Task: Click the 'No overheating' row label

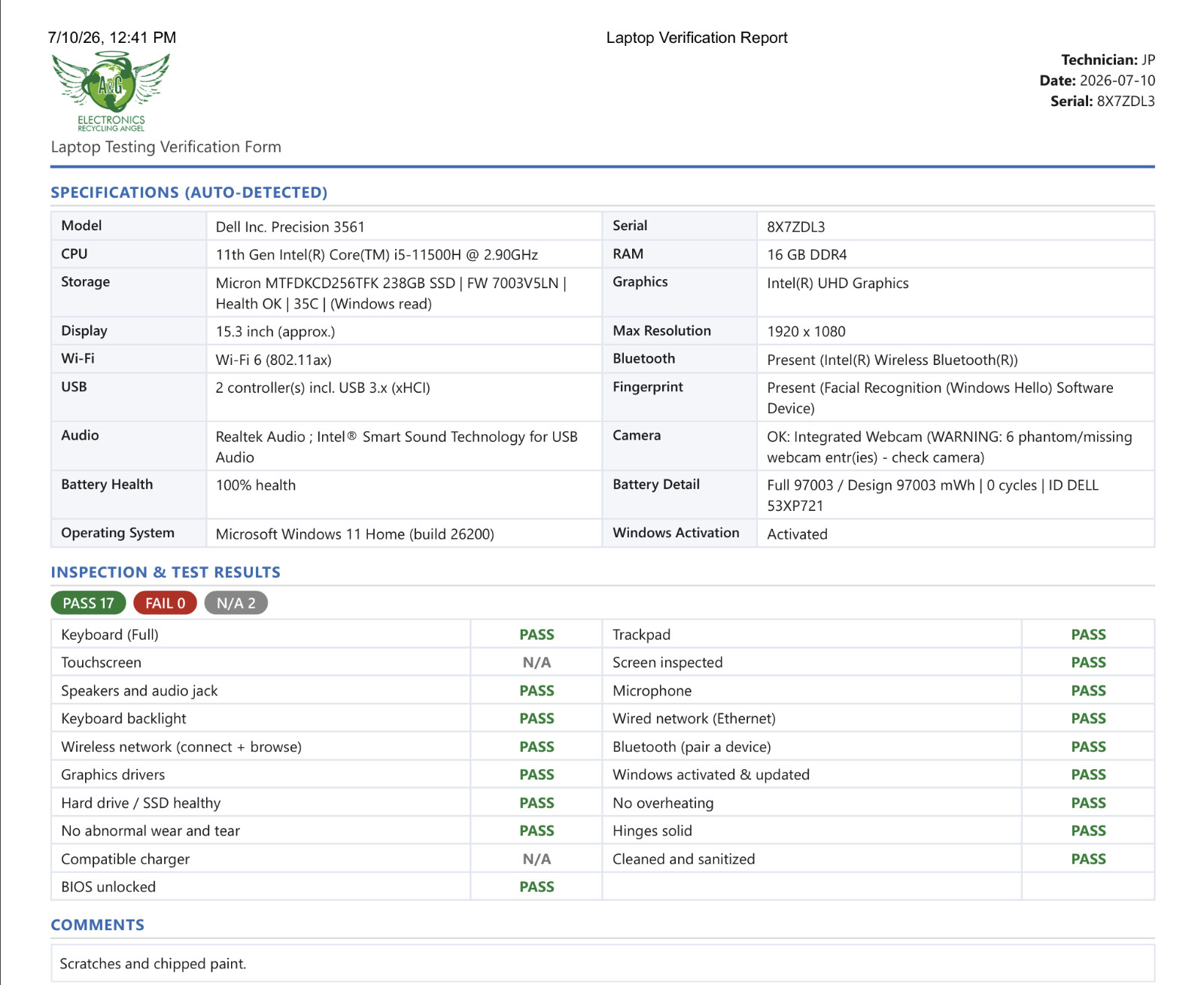Action: click(663, 803)
